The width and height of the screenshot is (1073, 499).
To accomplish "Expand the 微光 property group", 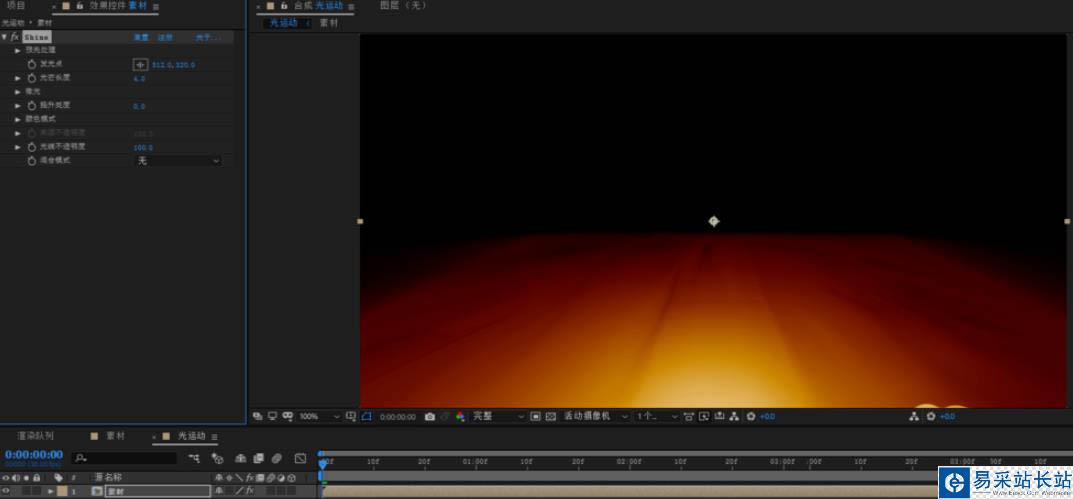I will (x=18, y=92).
